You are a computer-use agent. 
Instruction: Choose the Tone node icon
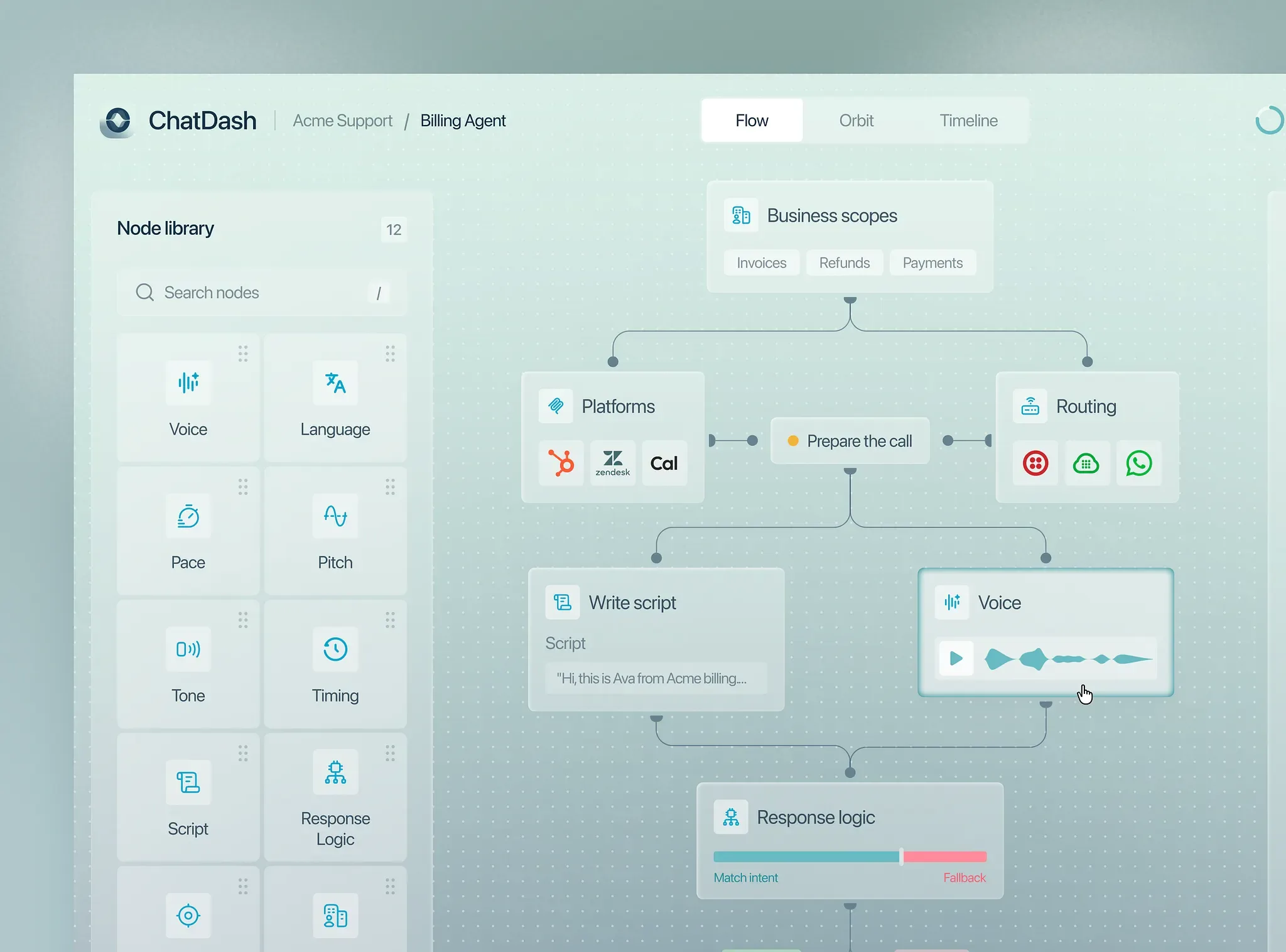(188, 649)
